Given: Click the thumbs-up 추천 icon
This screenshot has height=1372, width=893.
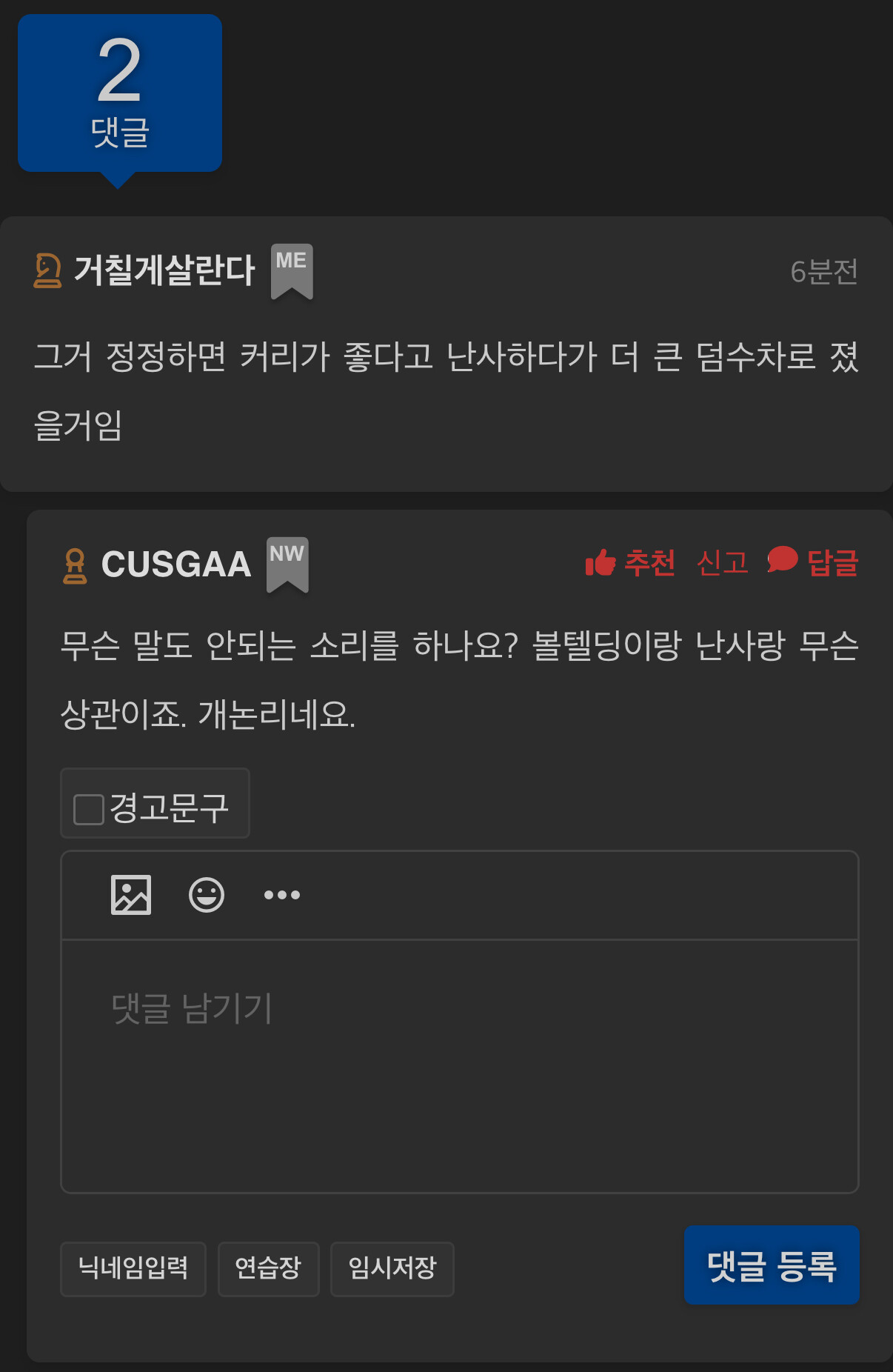Looking at the screenshot, I should click(601, 562).
